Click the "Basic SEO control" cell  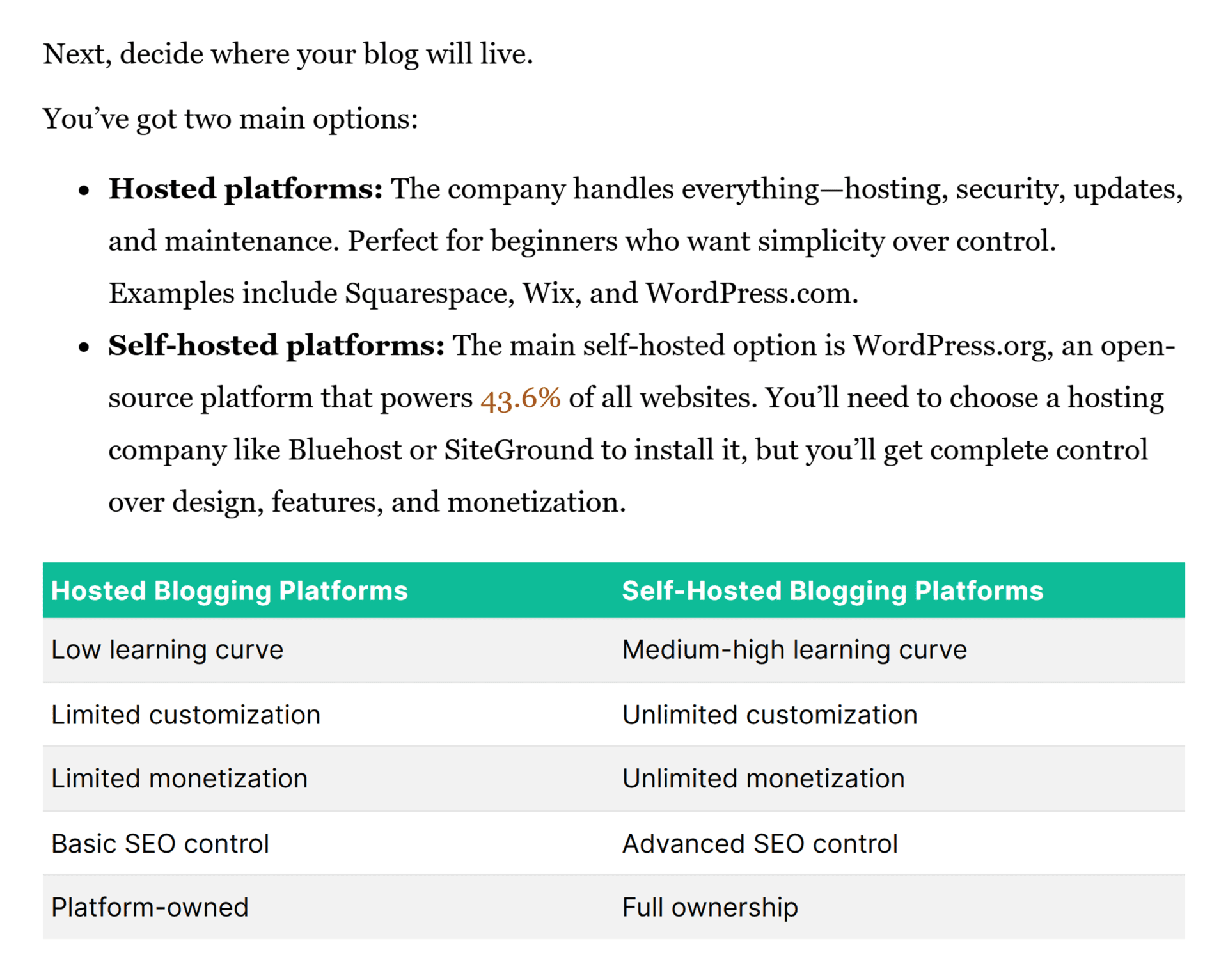tap(160, 844)
